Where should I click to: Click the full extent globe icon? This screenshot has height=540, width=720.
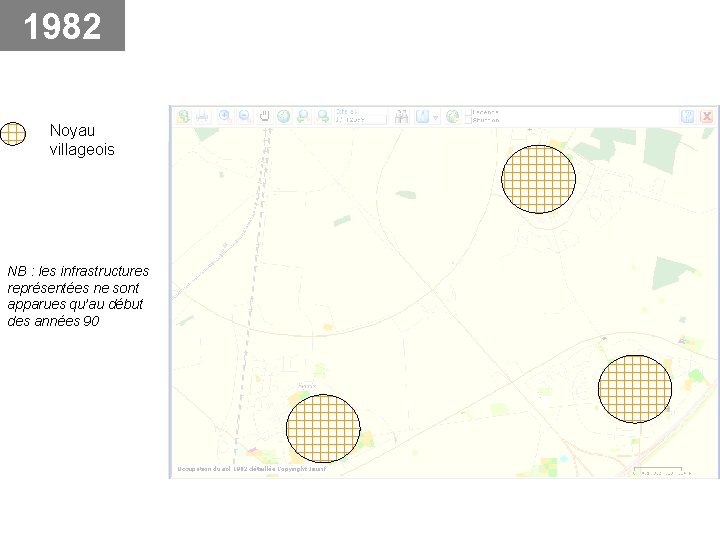pyautogui.click(x=283, y=116)
